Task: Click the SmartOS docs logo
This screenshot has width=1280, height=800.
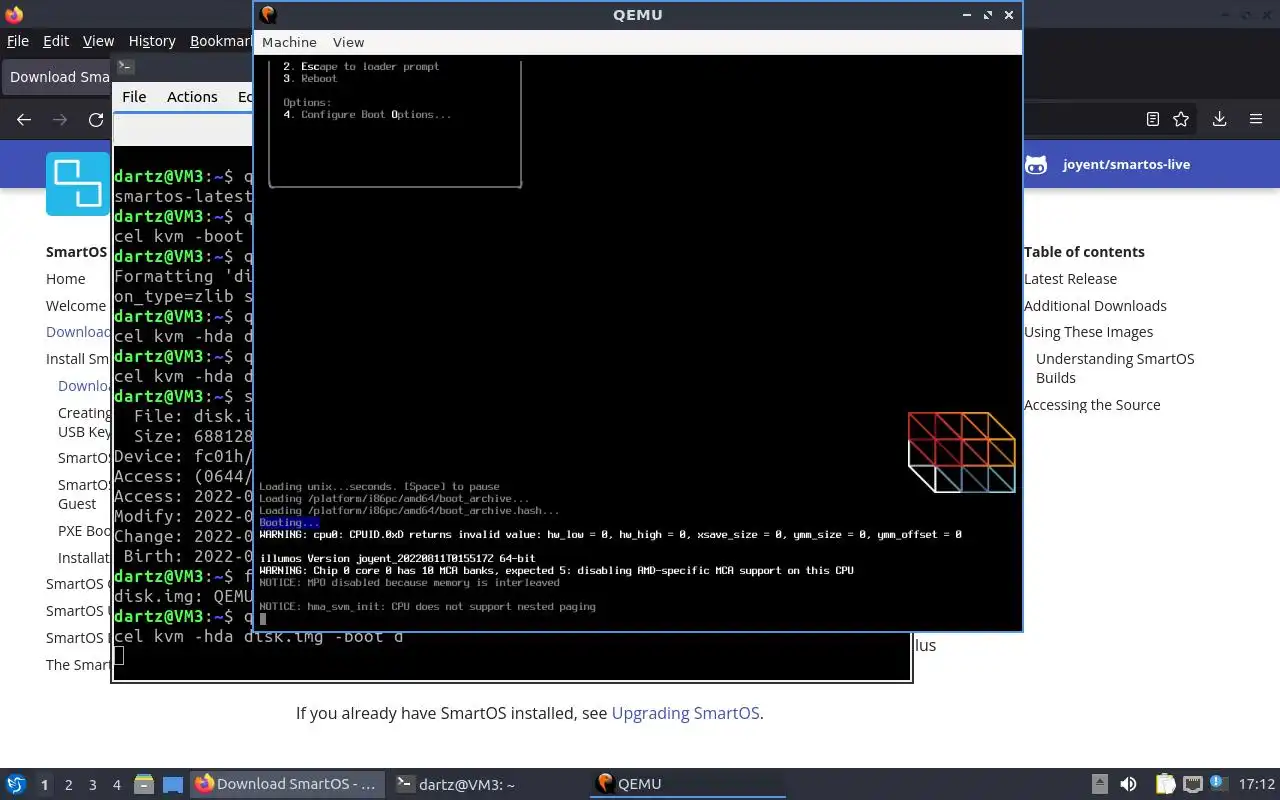Action: click(78, 183)
